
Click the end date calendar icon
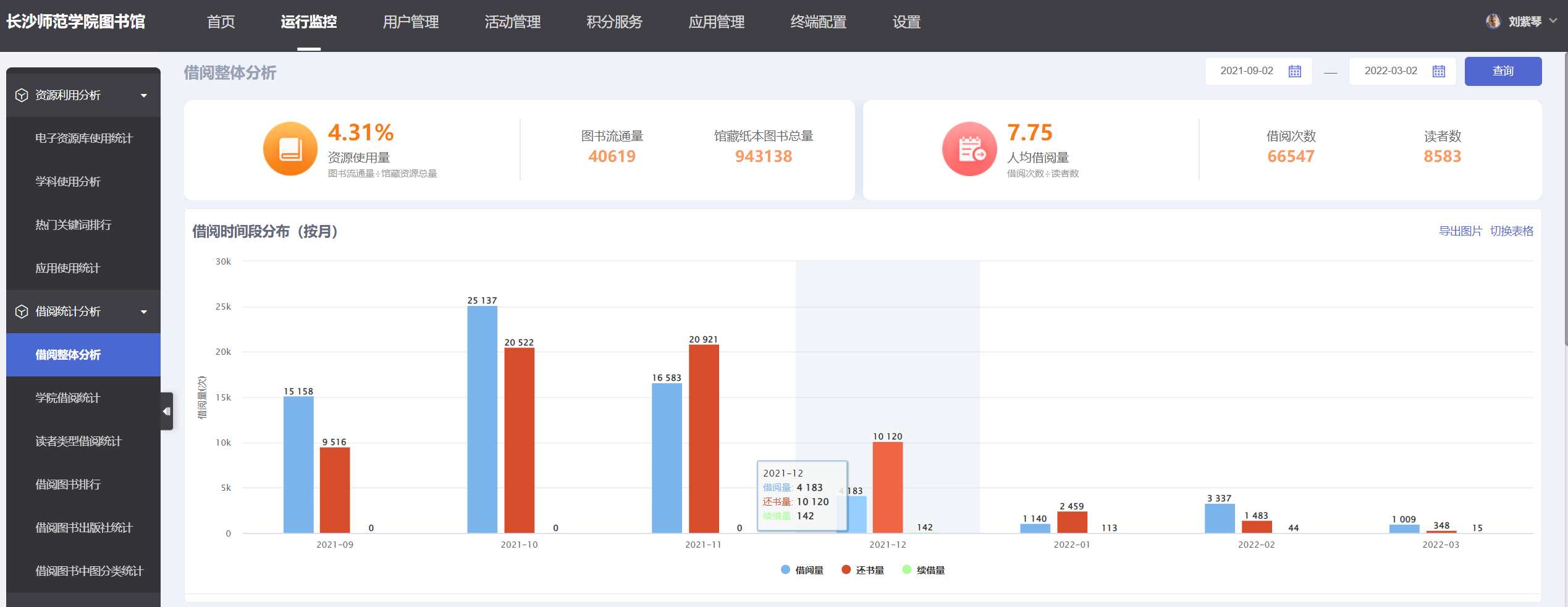[1438, 71]
